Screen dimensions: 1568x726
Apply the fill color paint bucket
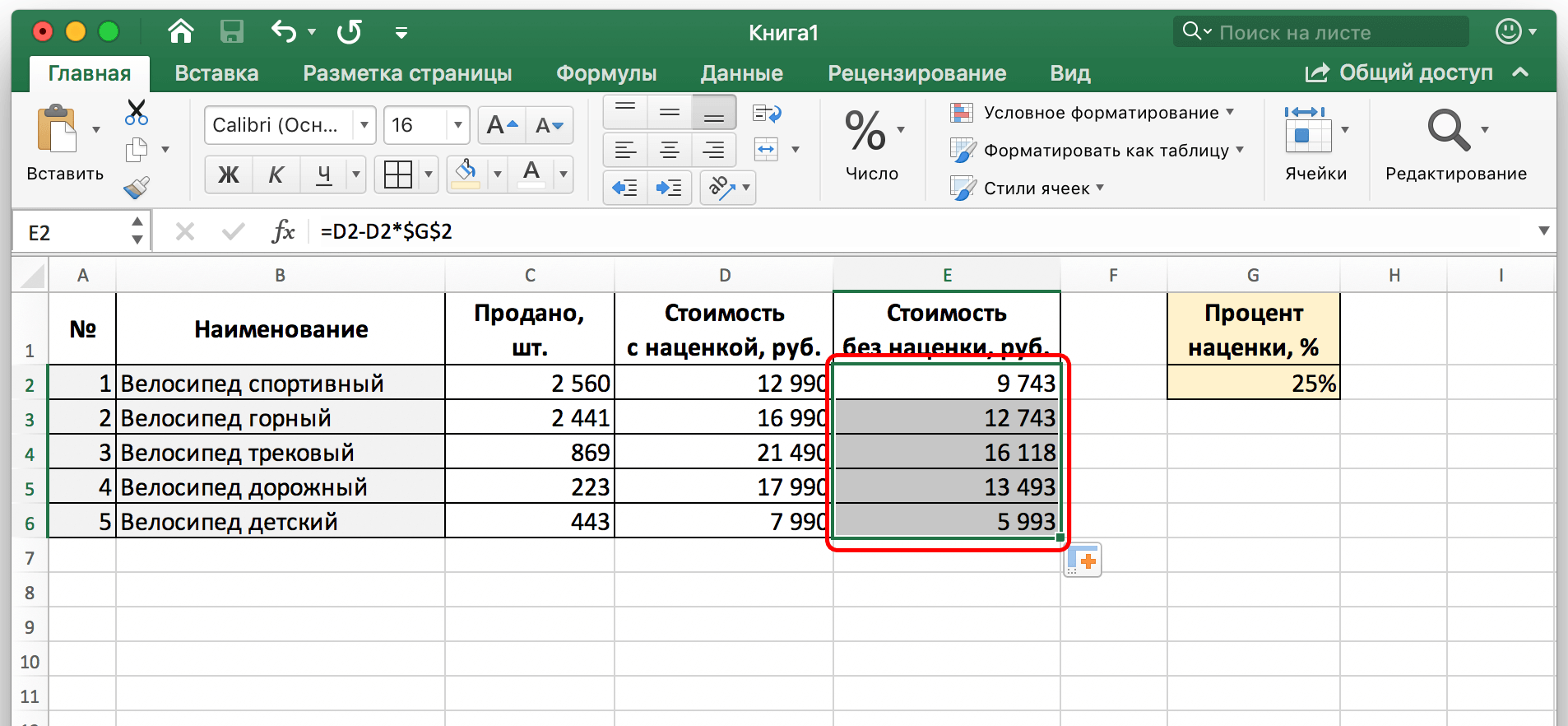466,175
